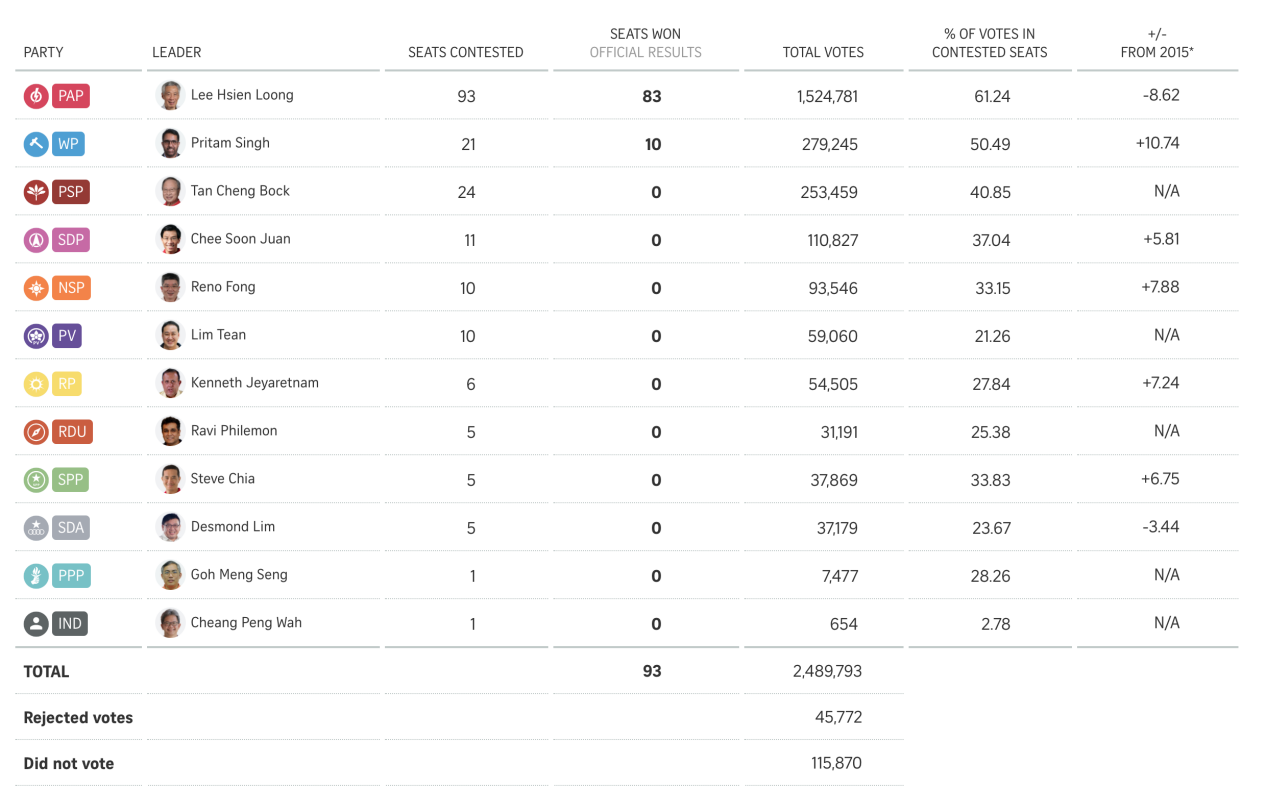Image resolution: width=1266 pixels, height=789 pixels.
Task: Select the Tan Cheng Bock leader name
Action: 240,191
